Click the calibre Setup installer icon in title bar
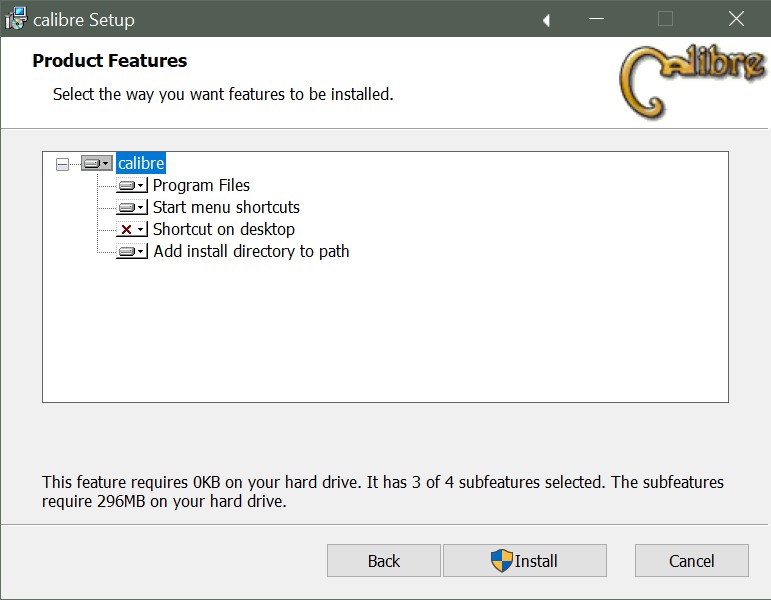This screenshot has width=771, height=600. pos(16,19)
